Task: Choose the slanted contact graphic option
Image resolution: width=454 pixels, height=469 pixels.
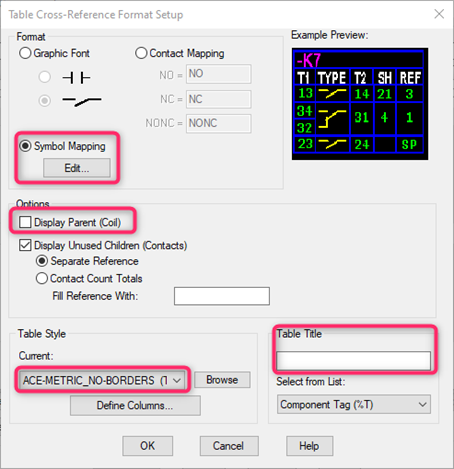Action: coord(45,100)
